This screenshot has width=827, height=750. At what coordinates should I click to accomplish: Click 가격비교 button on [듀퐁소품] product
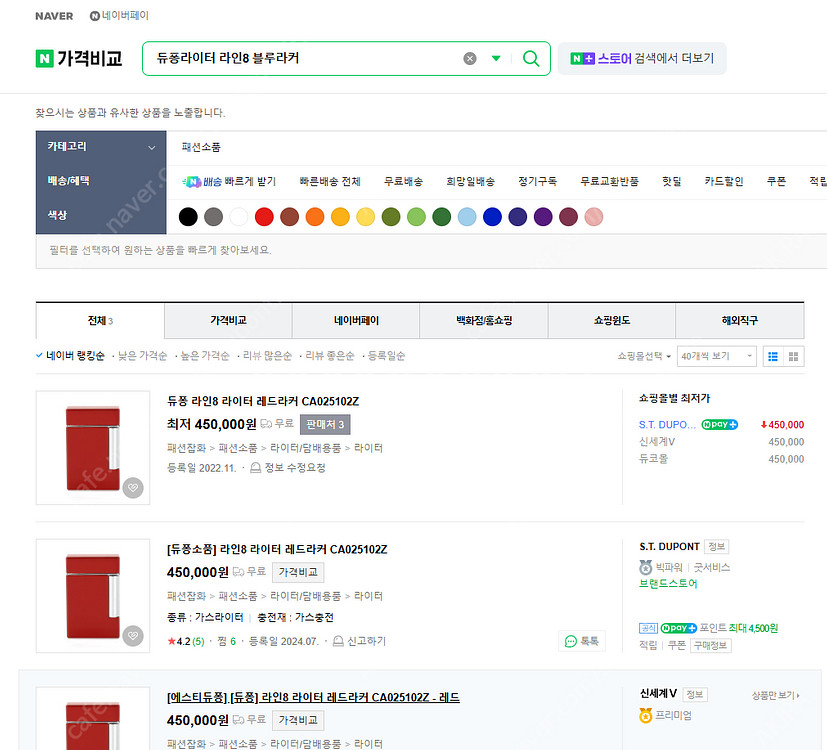[x=298, y=572]
